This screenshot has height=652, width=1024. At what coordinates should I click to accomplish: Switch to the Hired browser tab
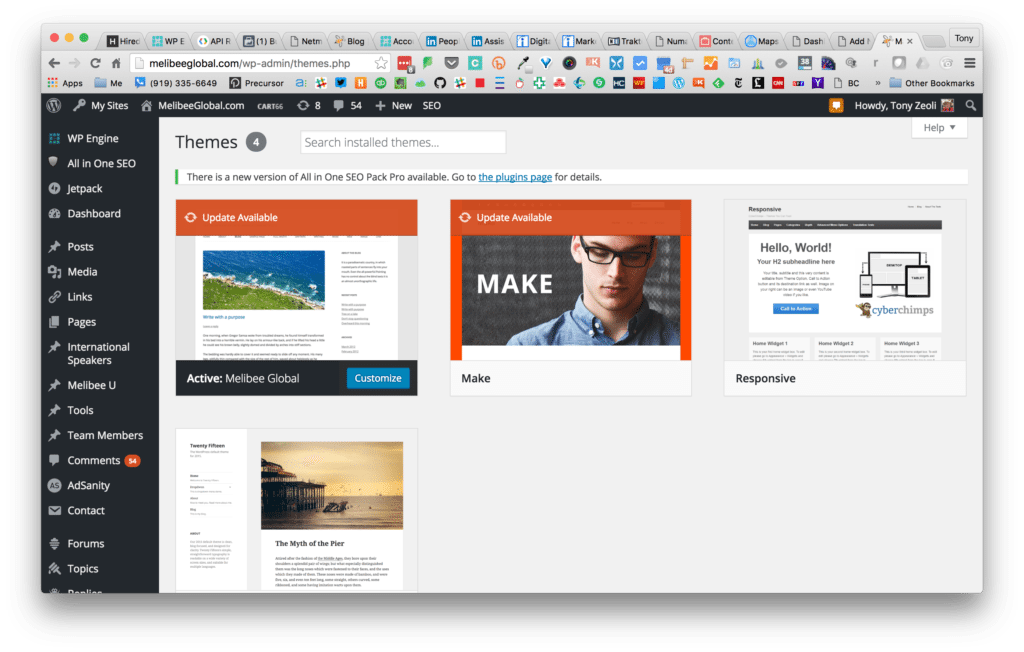pos(123,41)
